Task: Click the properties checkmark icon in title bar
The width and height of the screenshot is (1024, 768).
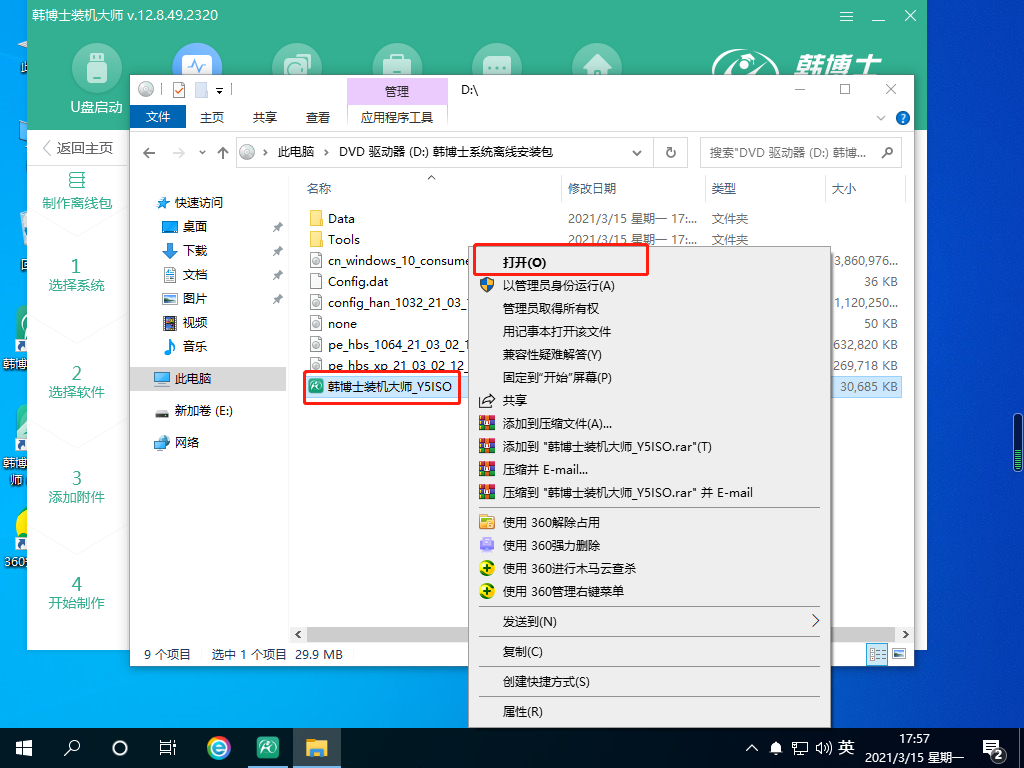Action: pyautogui.click(x=179, y=90)
